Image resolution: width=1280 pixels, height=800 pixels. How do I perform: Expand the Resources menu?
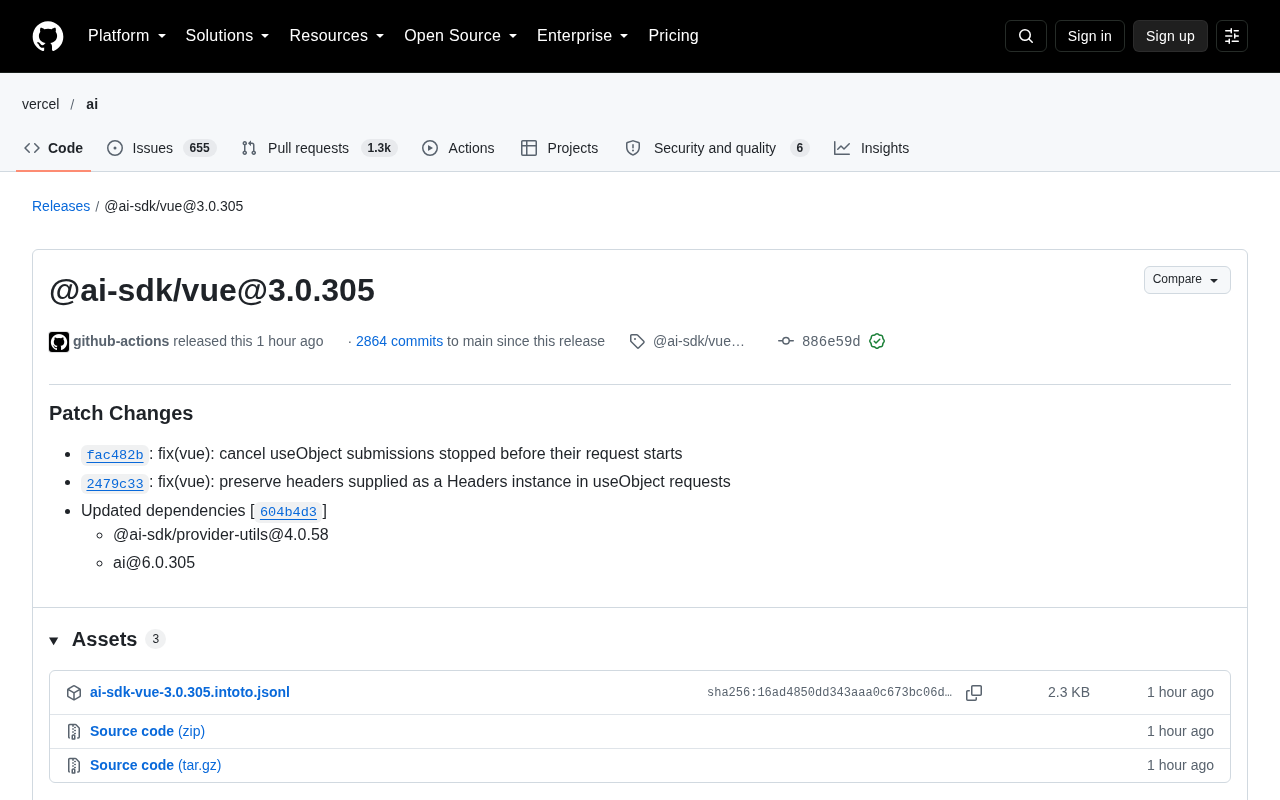337,36
